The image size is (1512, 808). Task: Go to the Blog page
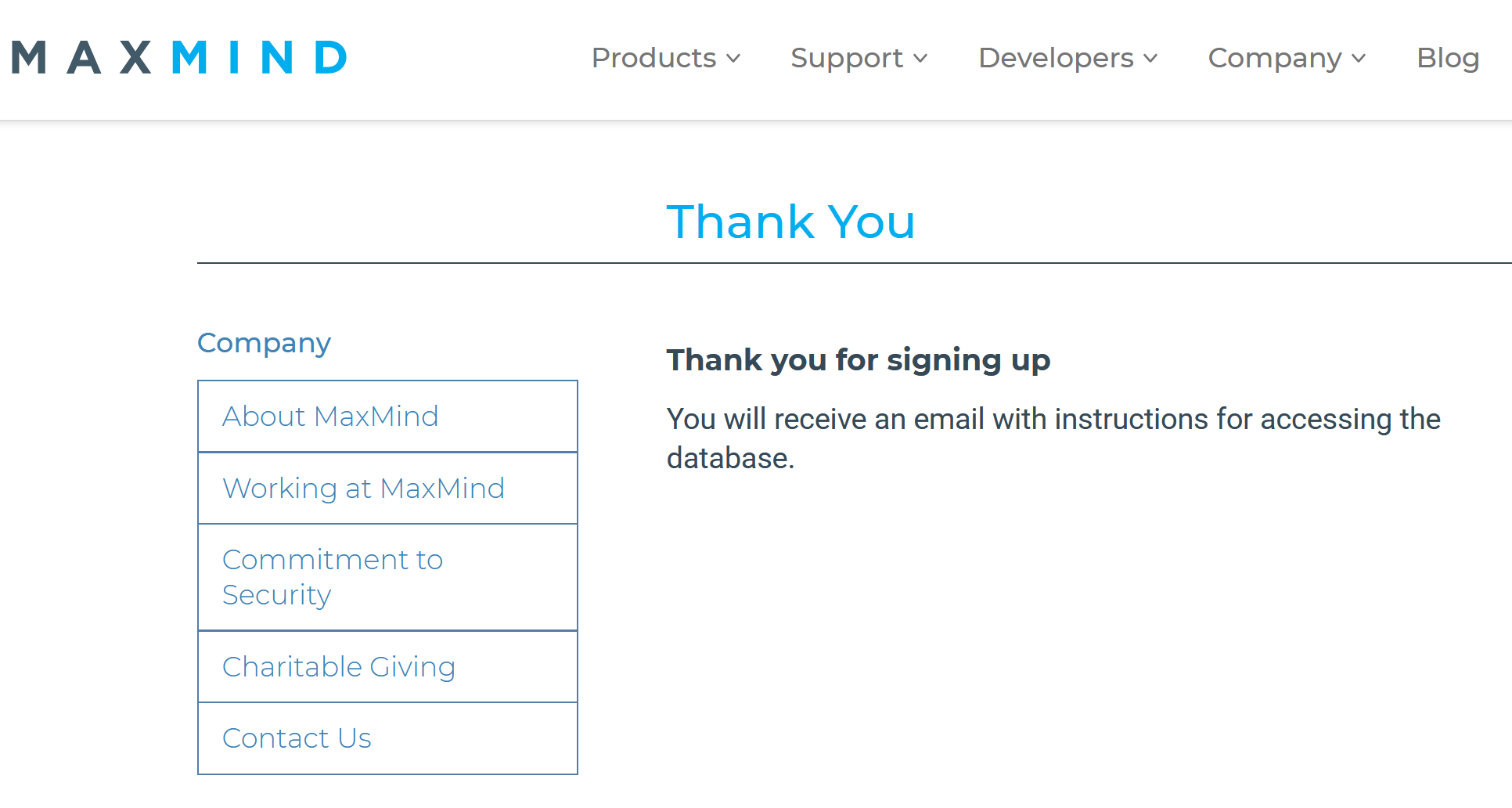(x=1448, y=58)
